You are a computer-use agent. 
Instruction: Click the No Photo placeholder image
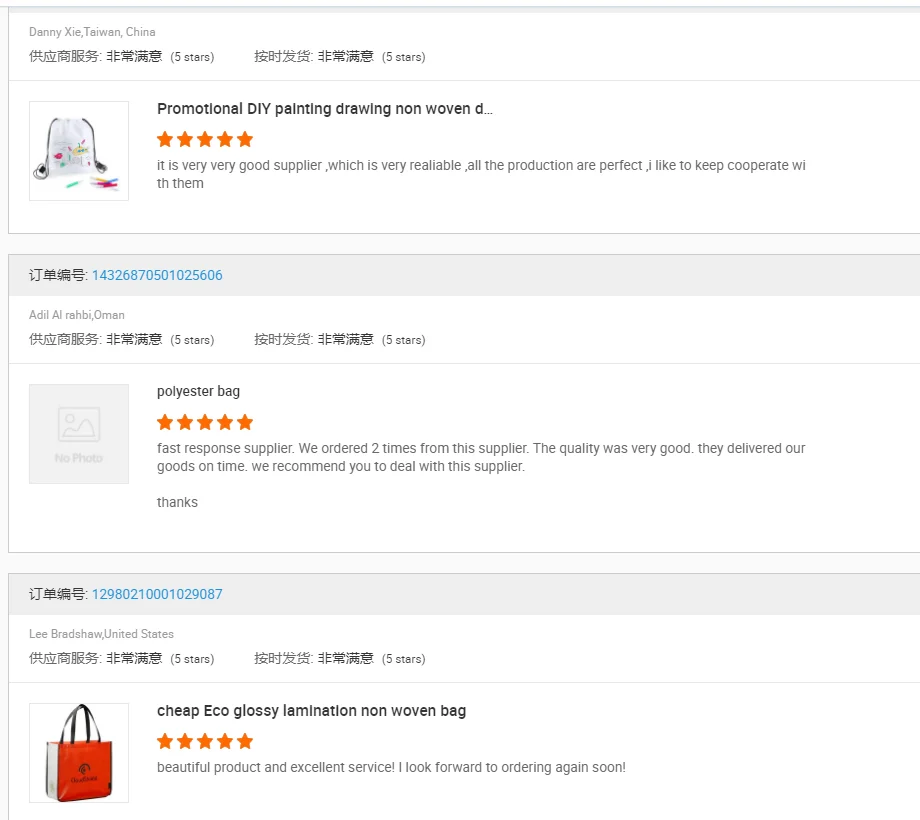pyautogui.click(x=79, y=434)
